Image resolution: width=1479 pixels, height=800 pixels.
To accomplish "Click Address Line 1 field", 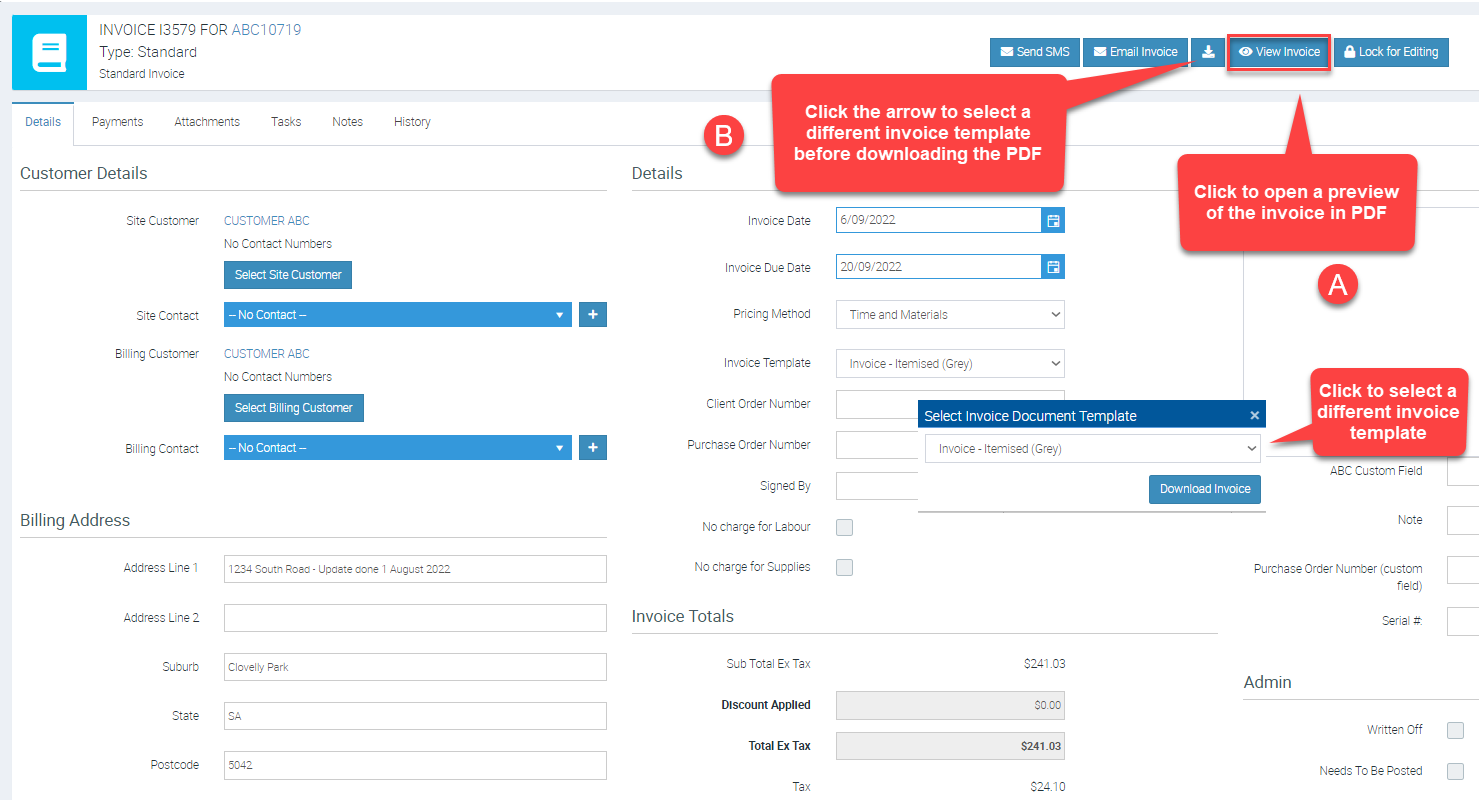I will [x=415, y=569].
